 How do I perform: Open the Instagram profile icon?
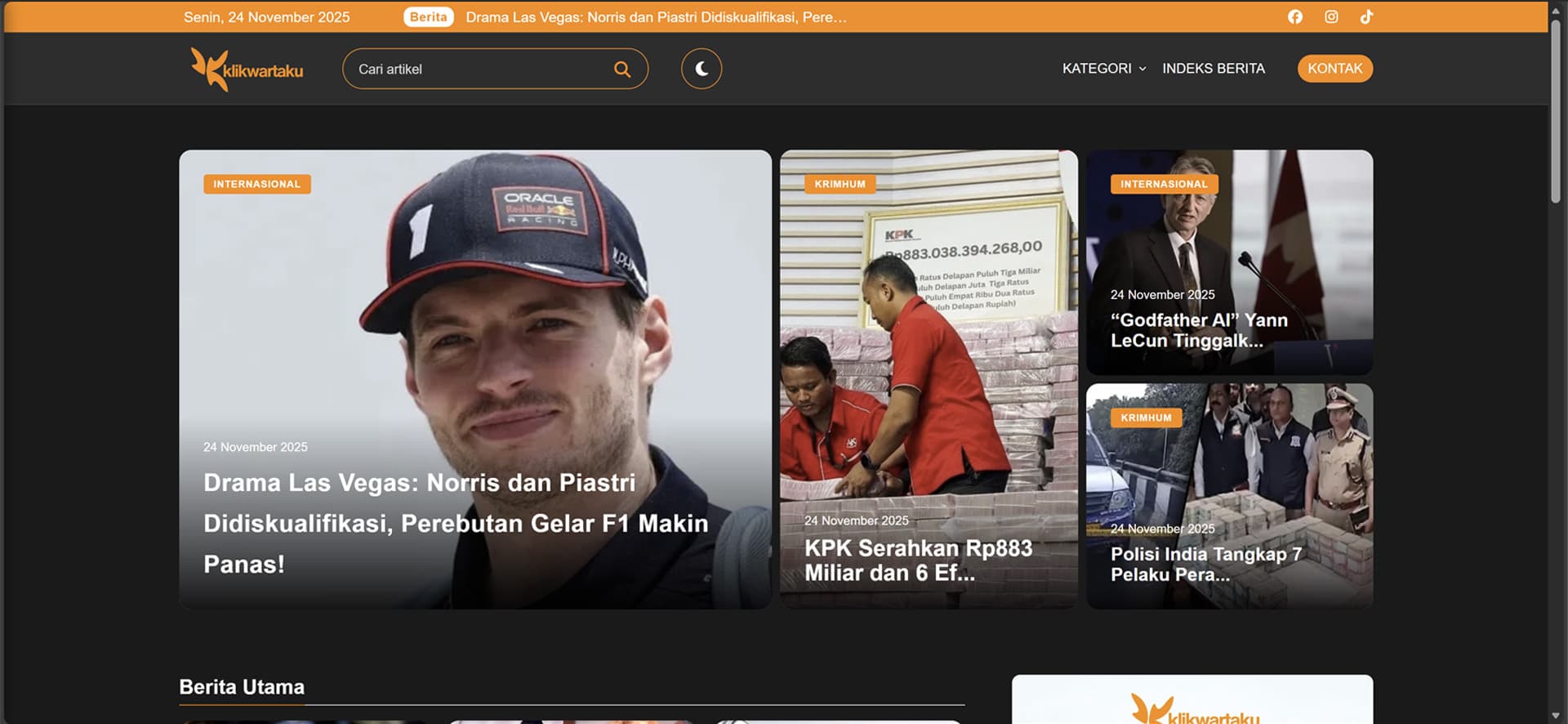point(1331,16)
